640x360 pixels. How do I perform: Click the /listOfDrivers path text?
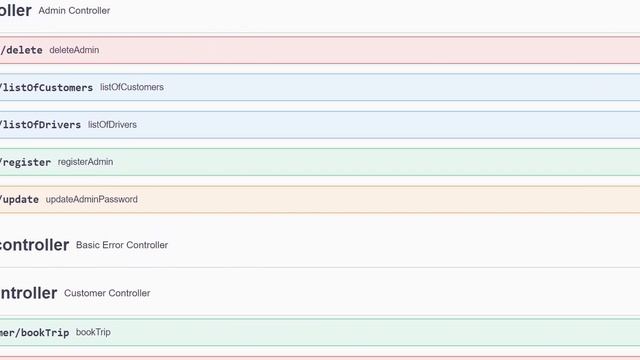(40, 125)
